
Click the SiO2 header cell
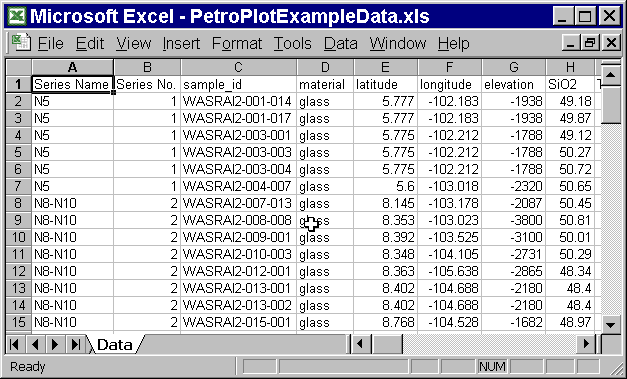[571, 84]
